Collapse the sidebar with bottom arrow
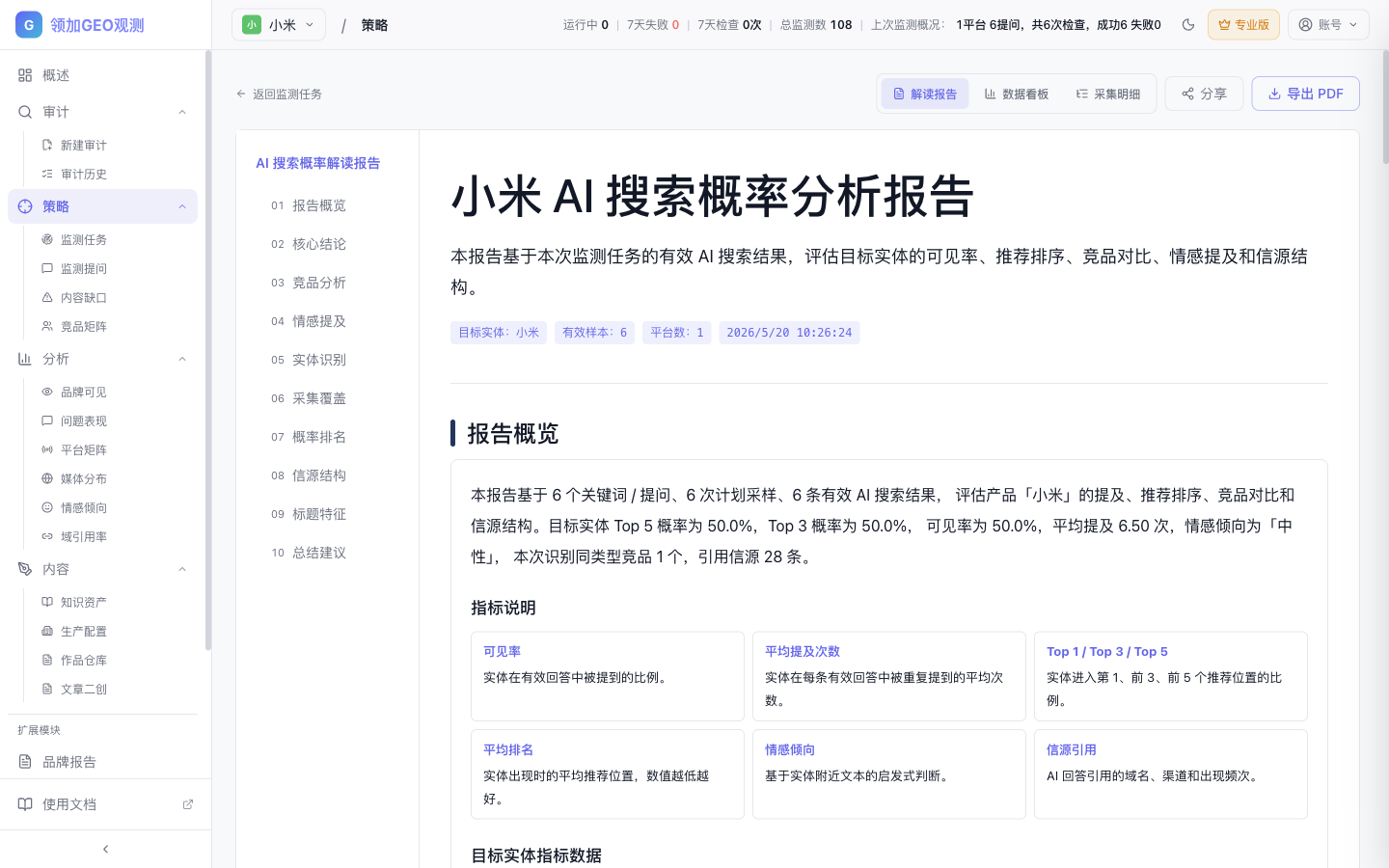The width and height of the screenshot is (1389, 868). pos(105,849)
